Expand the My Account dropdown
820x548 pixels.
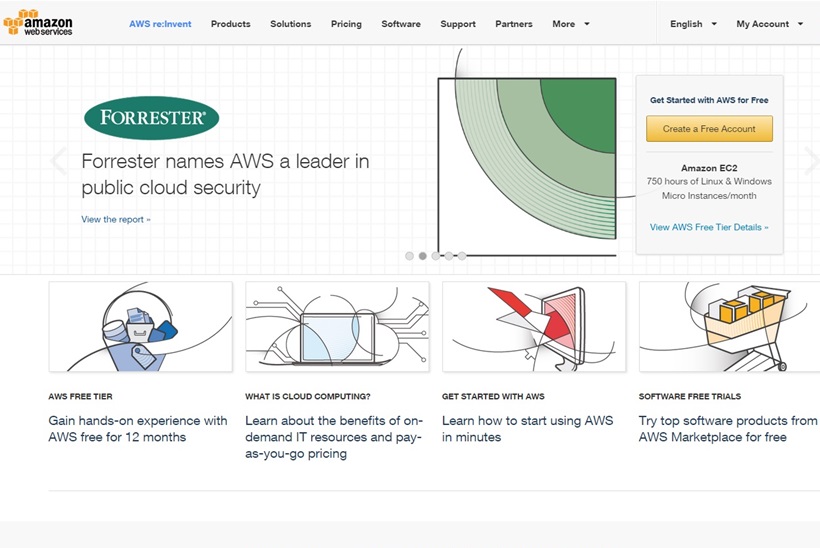coord(769,24)
